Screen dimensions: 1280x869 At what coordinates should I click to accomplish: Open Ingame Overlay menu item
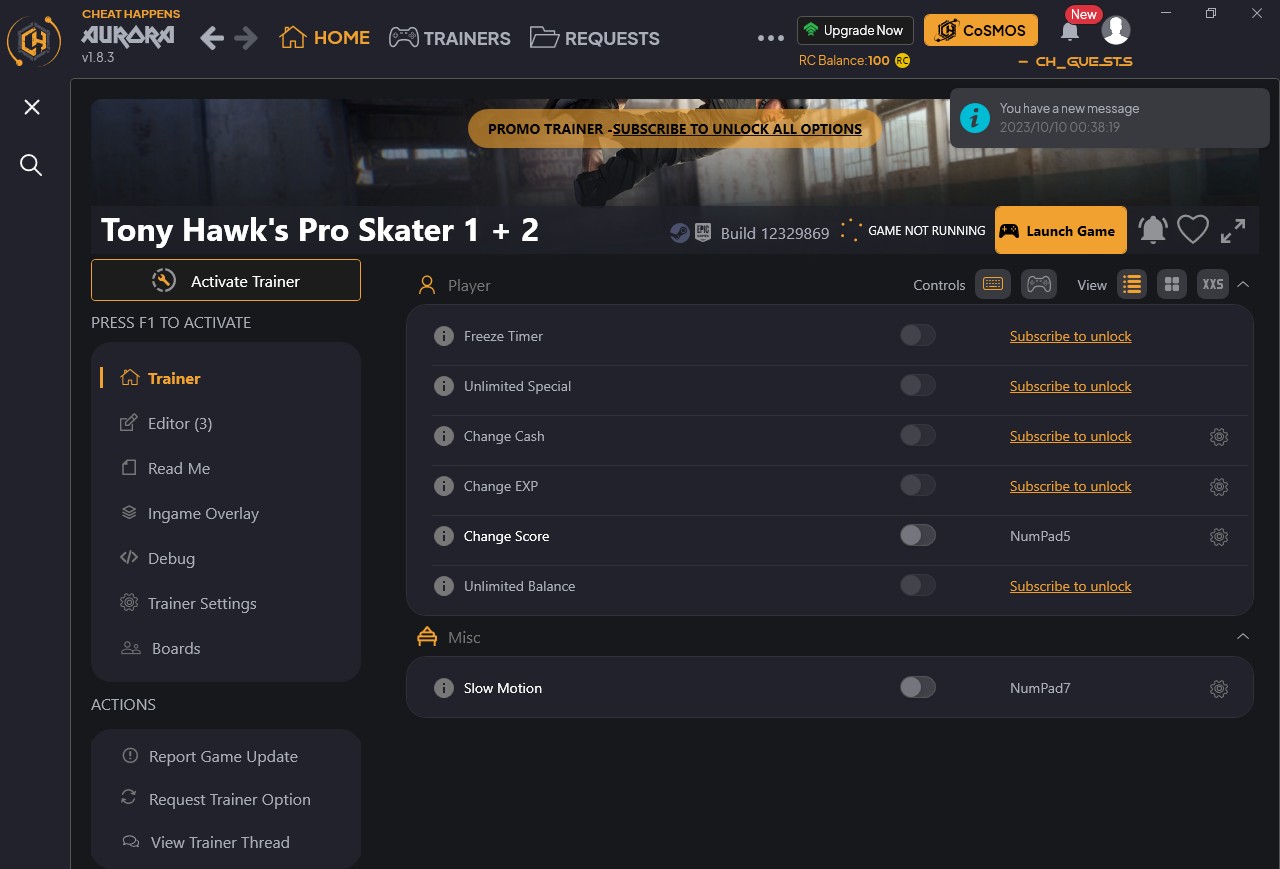[189, 513]
